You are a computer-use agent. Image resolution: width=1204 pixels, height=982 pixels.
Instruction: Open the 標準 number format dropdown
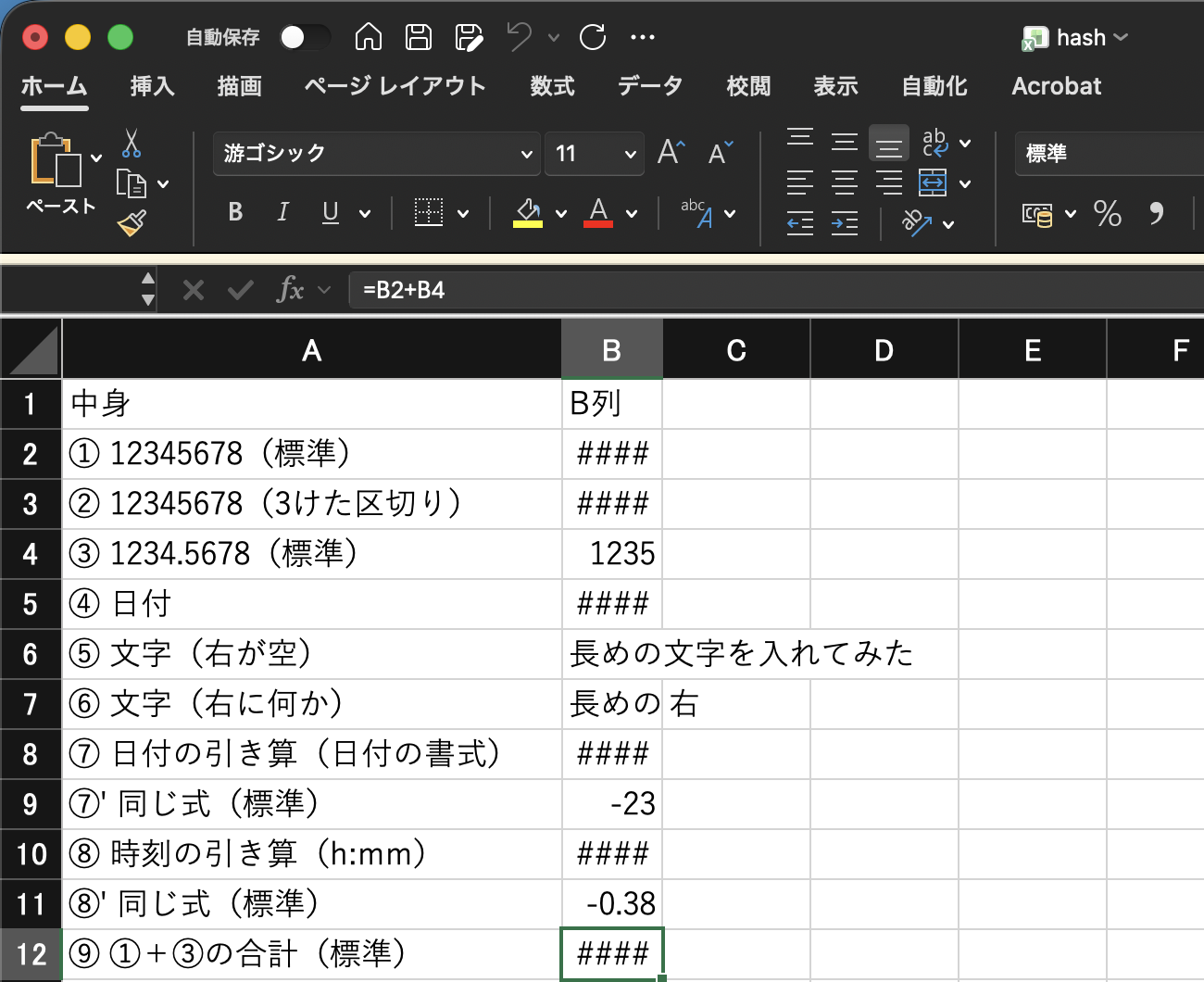(1110, 153)
